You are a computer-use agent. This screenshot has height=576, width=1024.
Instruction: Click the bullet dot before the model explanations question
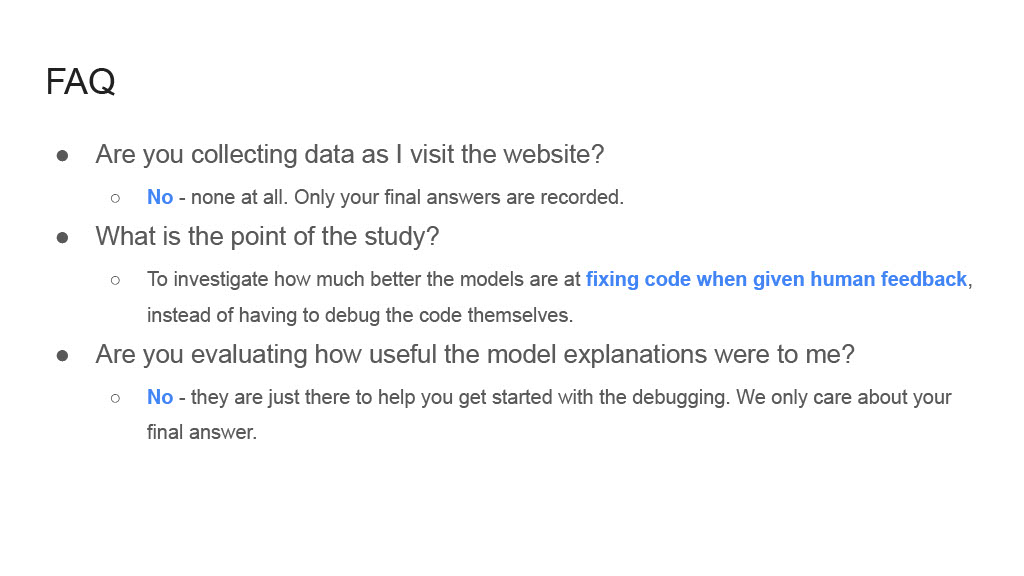click(x=62, y=355)
